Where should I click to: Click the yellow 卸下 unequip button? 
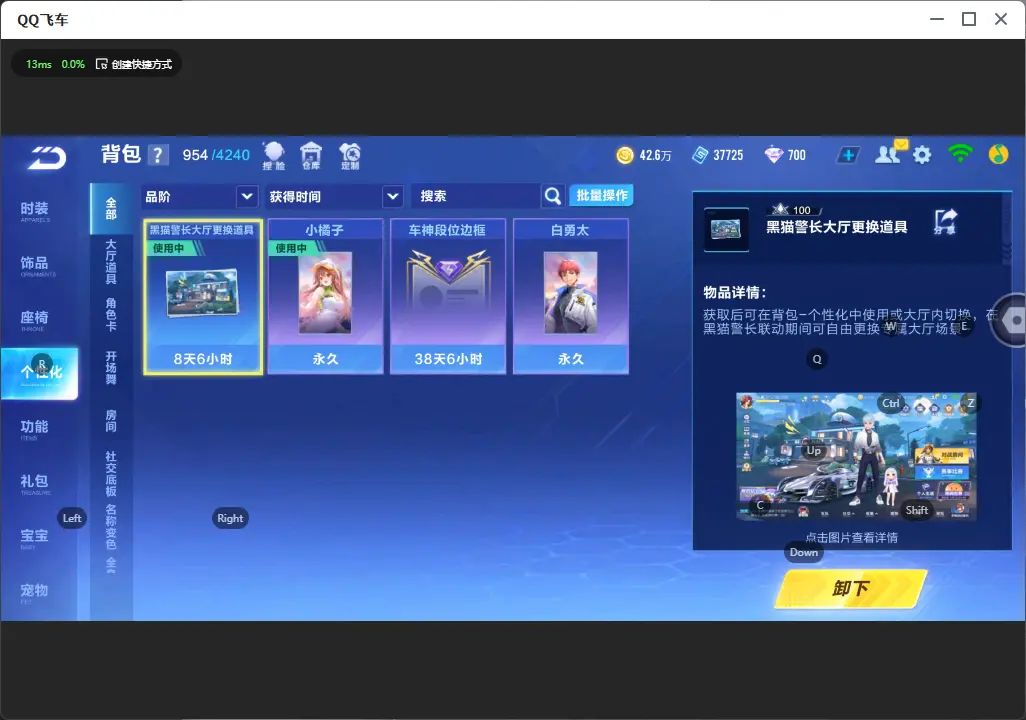[851, 588]
